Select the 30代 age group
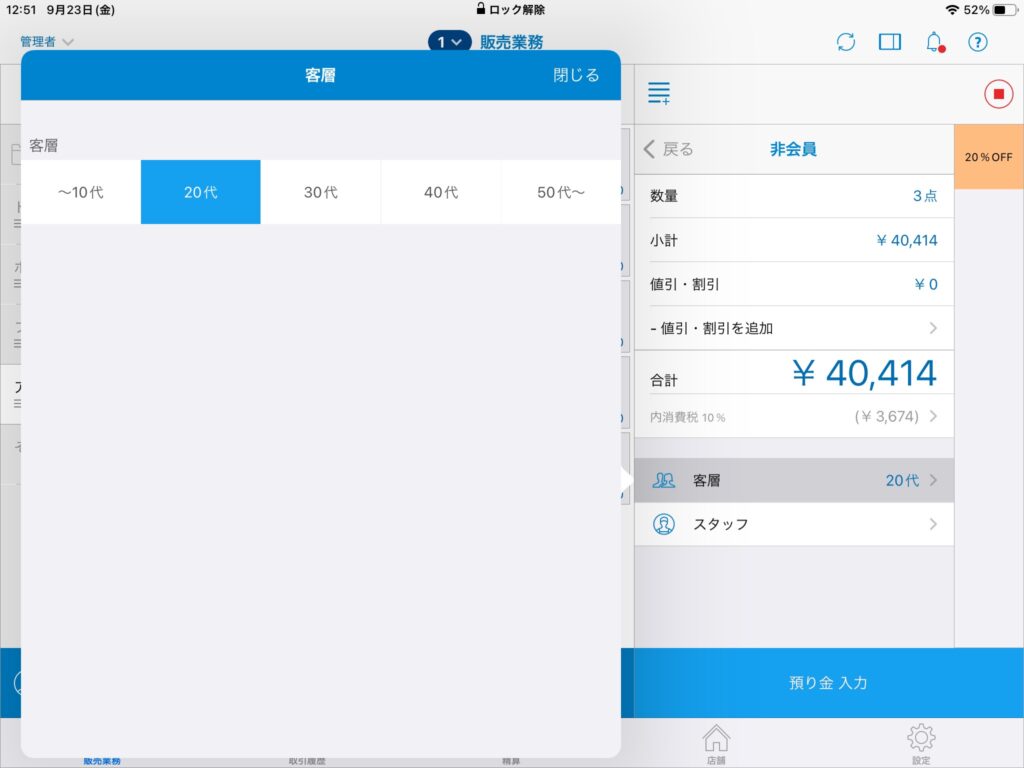Image resolution: width=1024 pixels, height=768 pixels. tap(320, 192)
